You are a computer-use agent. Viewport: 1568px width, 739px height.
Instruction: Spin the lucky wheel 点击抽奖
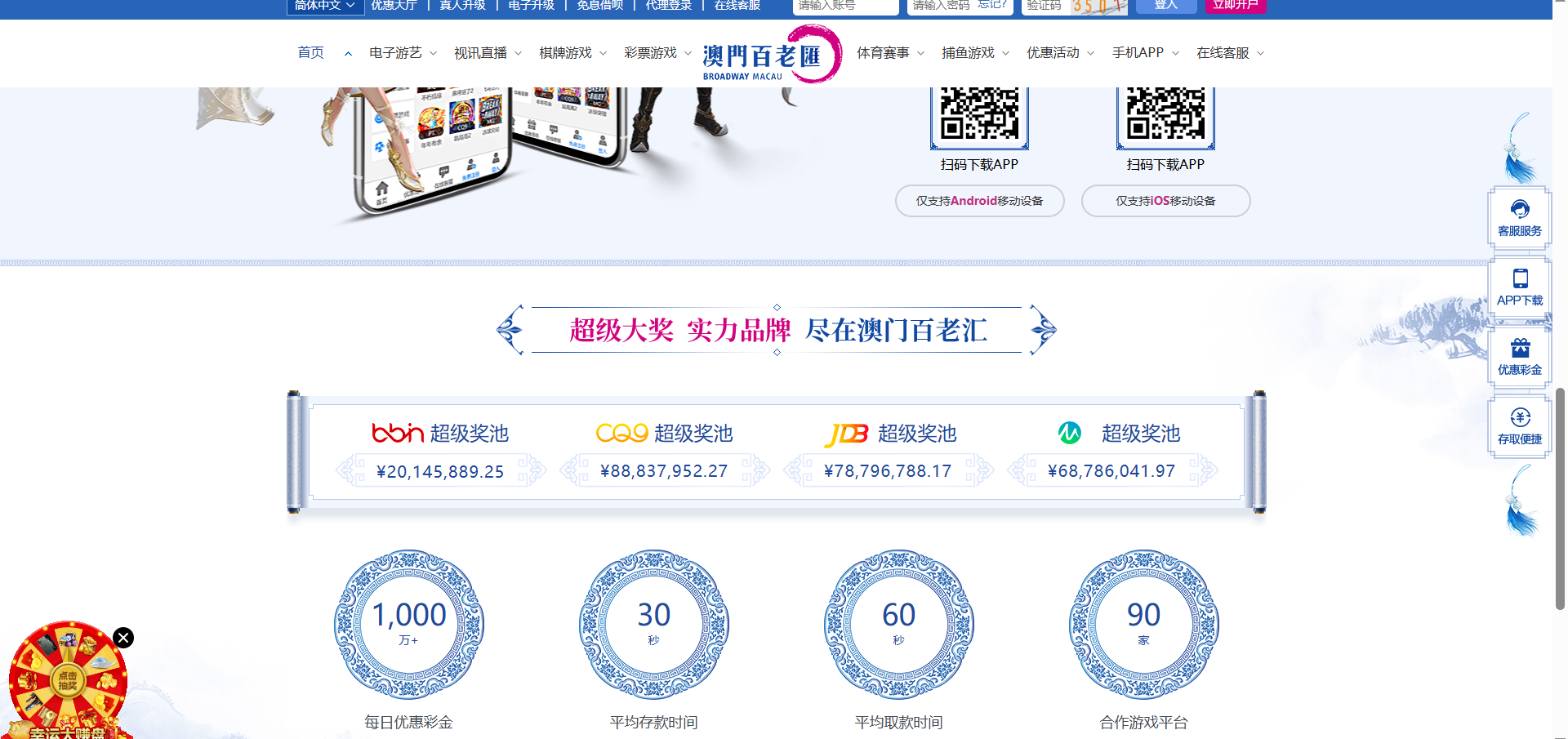(67, 680)
